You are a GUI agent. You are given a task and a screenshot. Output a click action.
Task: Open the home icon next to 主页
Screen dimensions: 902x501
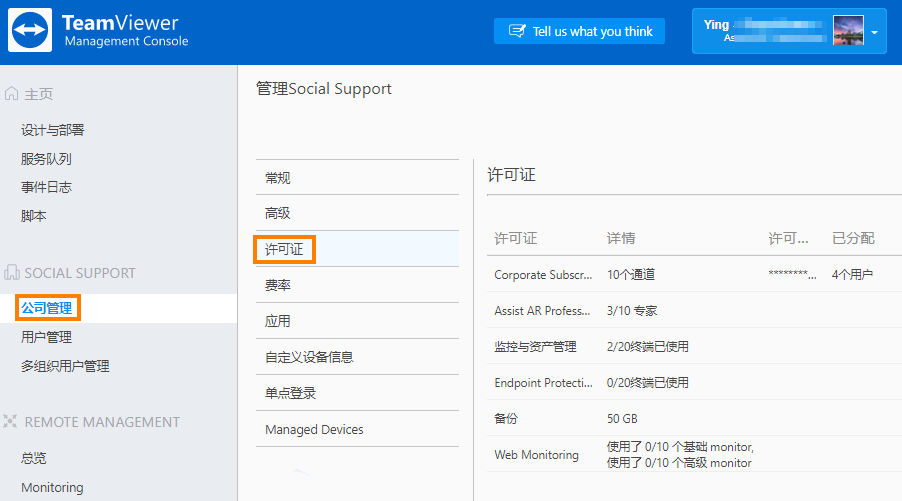[x=12, y=94]
